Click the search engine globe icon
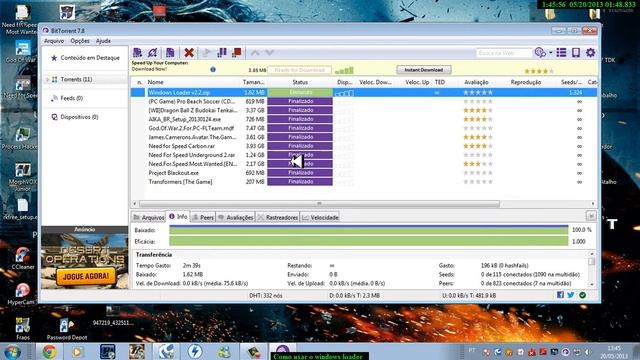This screenshot has width=640, height=360. [x=540, y=53]
